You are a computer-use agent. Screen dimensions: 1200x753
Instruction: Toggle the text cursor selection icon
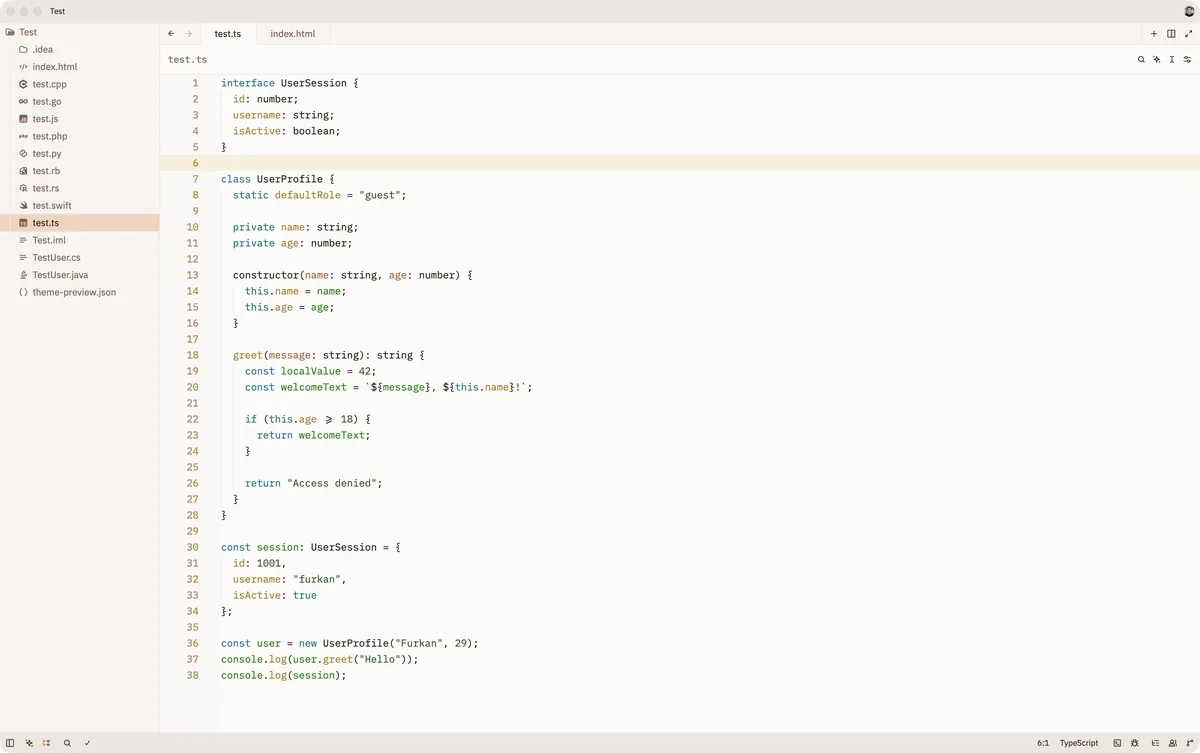[x=1172, y=59]
